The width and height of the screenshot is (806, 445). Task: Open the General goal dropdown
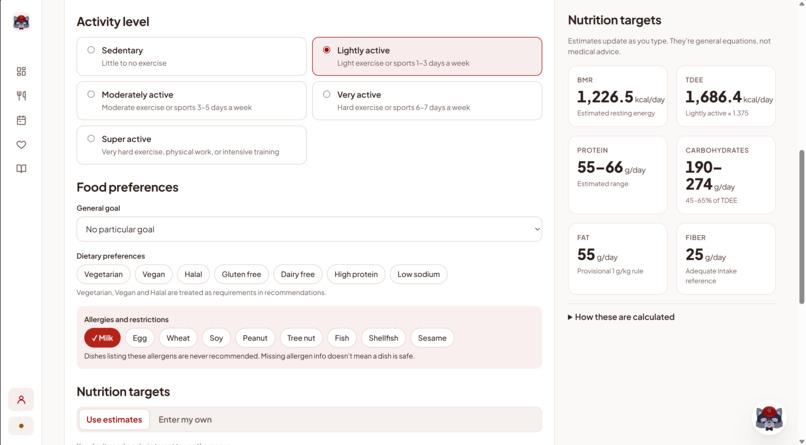[309, 229]
